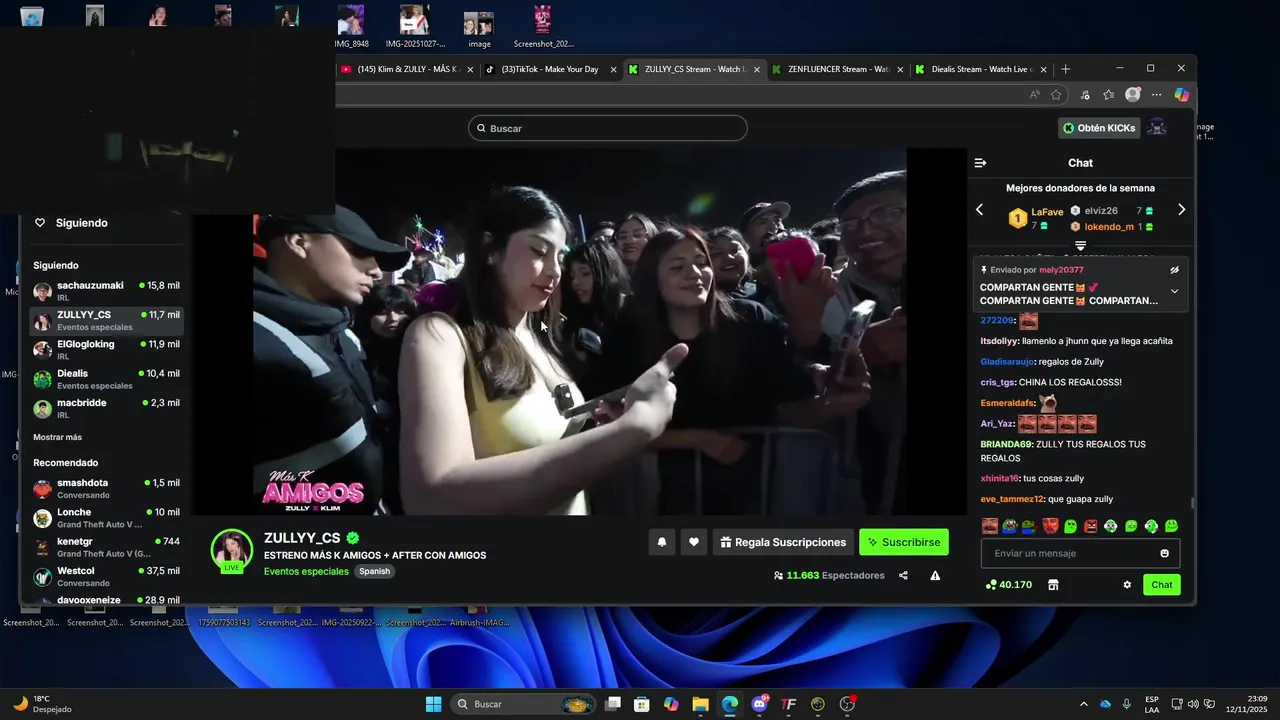Click the 40.170 channel points balance
This screenshot has width=1280, height=720.
[x=1008, y=585]
